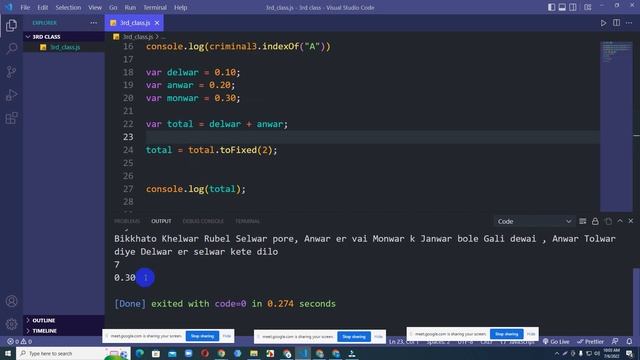
Task: Click Go Live in the status bar
Action: click(556, 341)
